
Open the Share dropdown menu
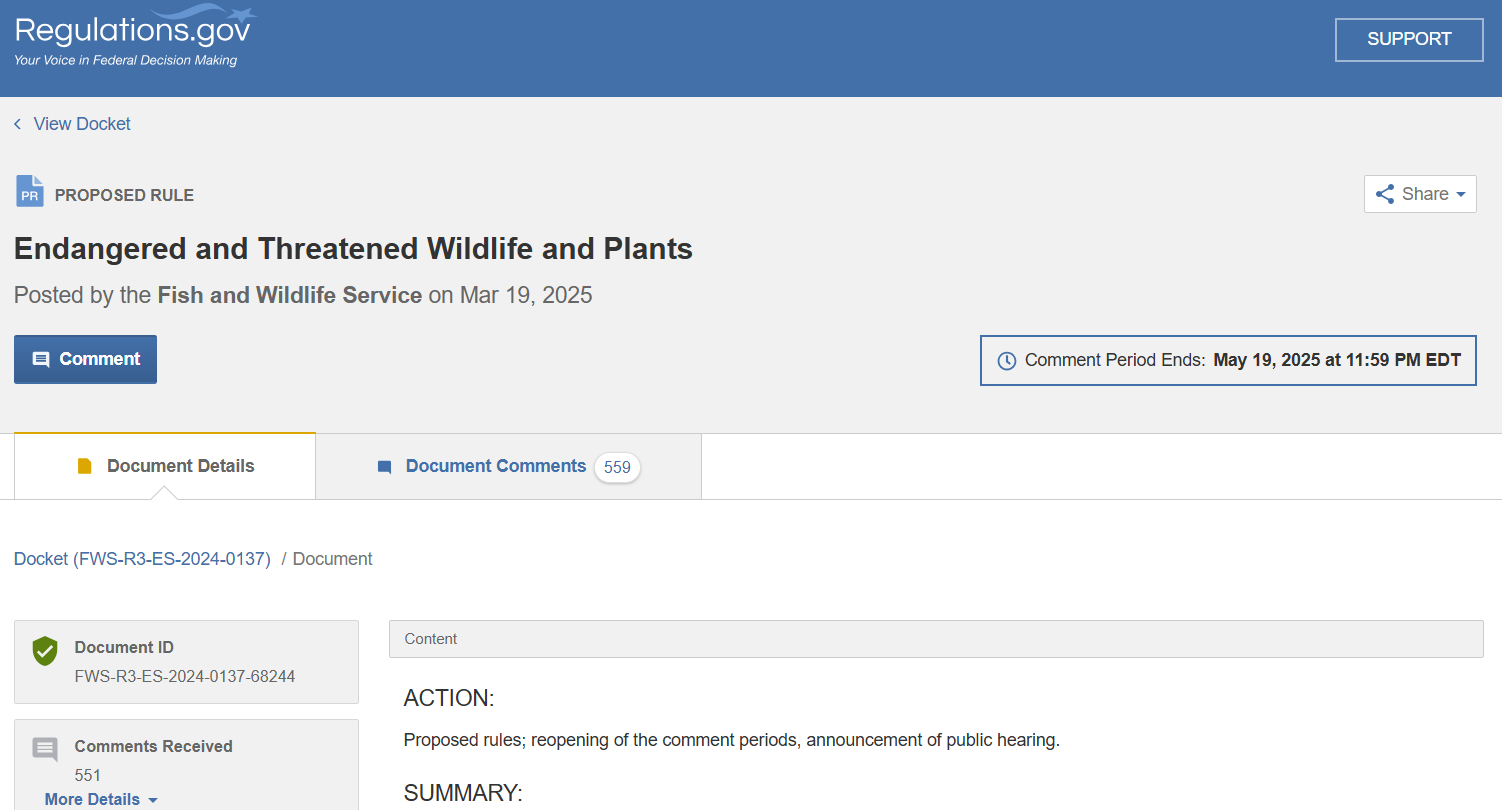click(x=1420, y=194)
